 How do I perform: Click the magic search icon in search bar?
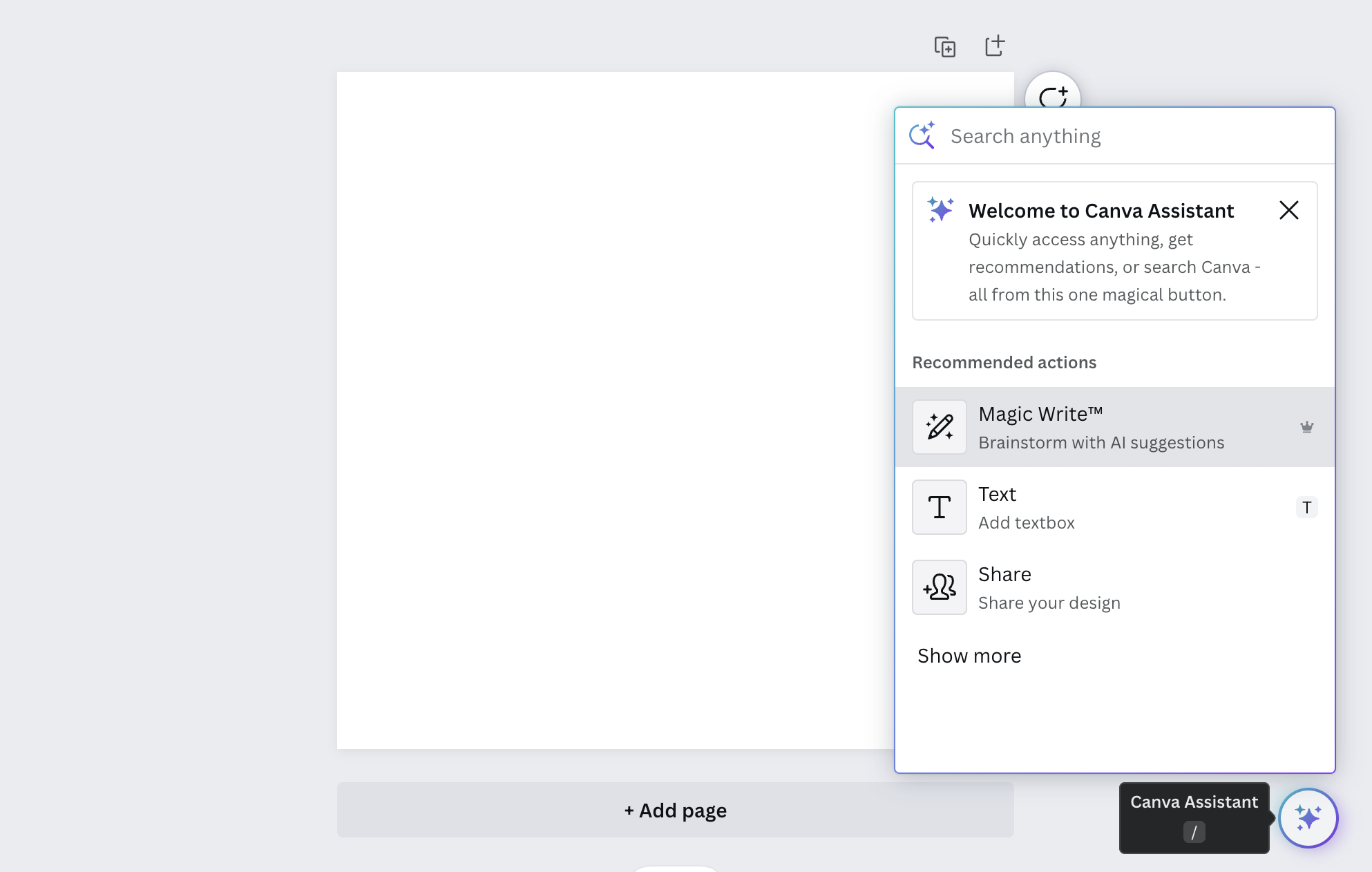coord(922,135)
